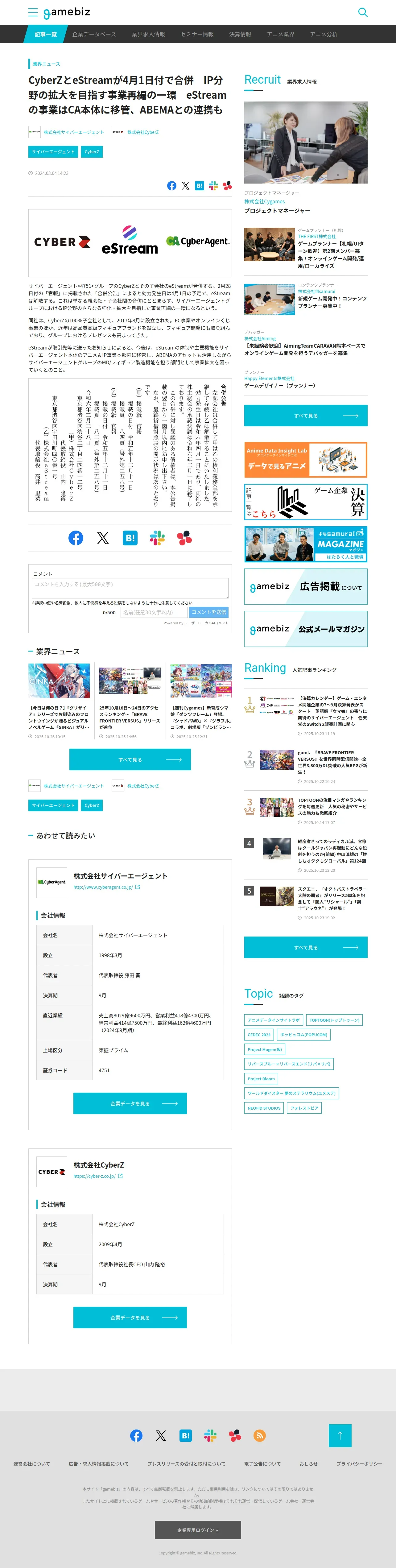Open footer X icon
Screen dimensions: 396x1568
pyautogui.click(x=161, y=1435)
